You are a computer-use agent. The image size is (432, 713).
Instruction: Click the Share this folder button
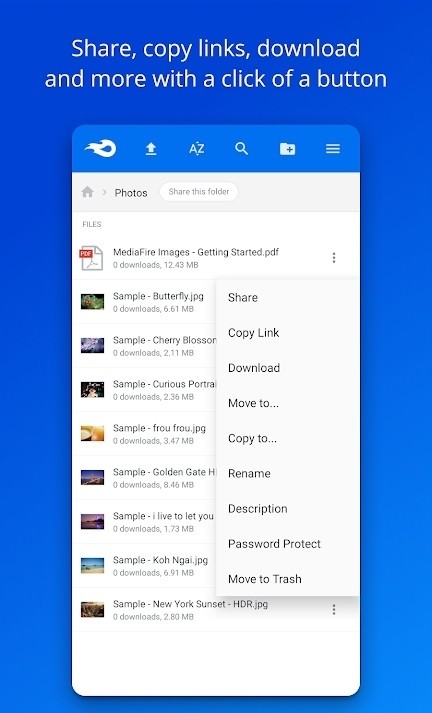tap(199, 192)
